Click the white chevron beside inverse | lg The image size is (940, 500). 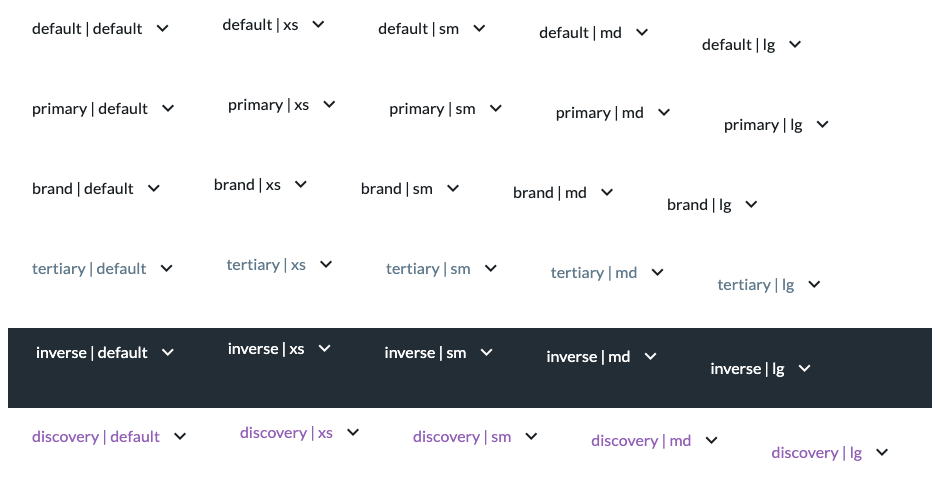pos(805,368)
